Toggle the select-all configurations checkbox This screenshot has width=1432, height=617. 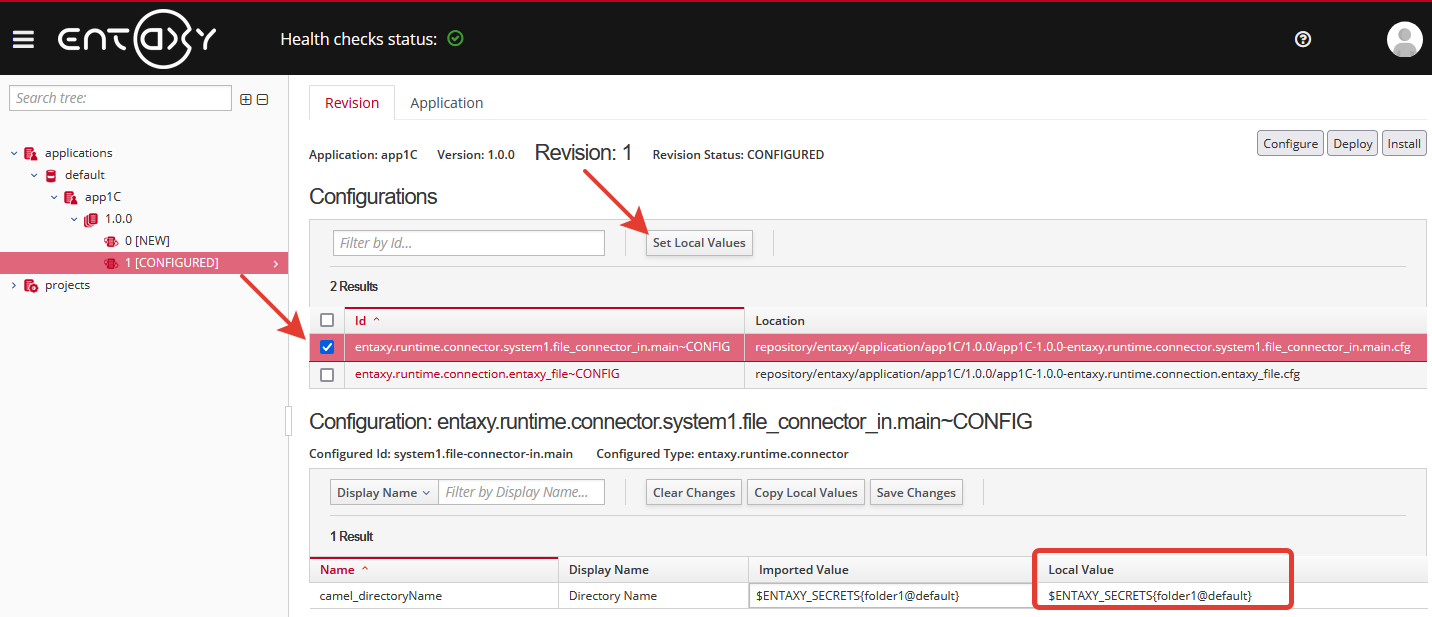coord(327,321)
